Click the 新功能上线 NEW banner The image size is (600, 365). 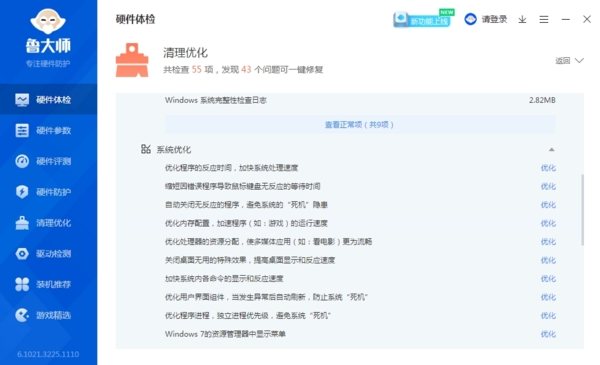click(x=424, y=18)
